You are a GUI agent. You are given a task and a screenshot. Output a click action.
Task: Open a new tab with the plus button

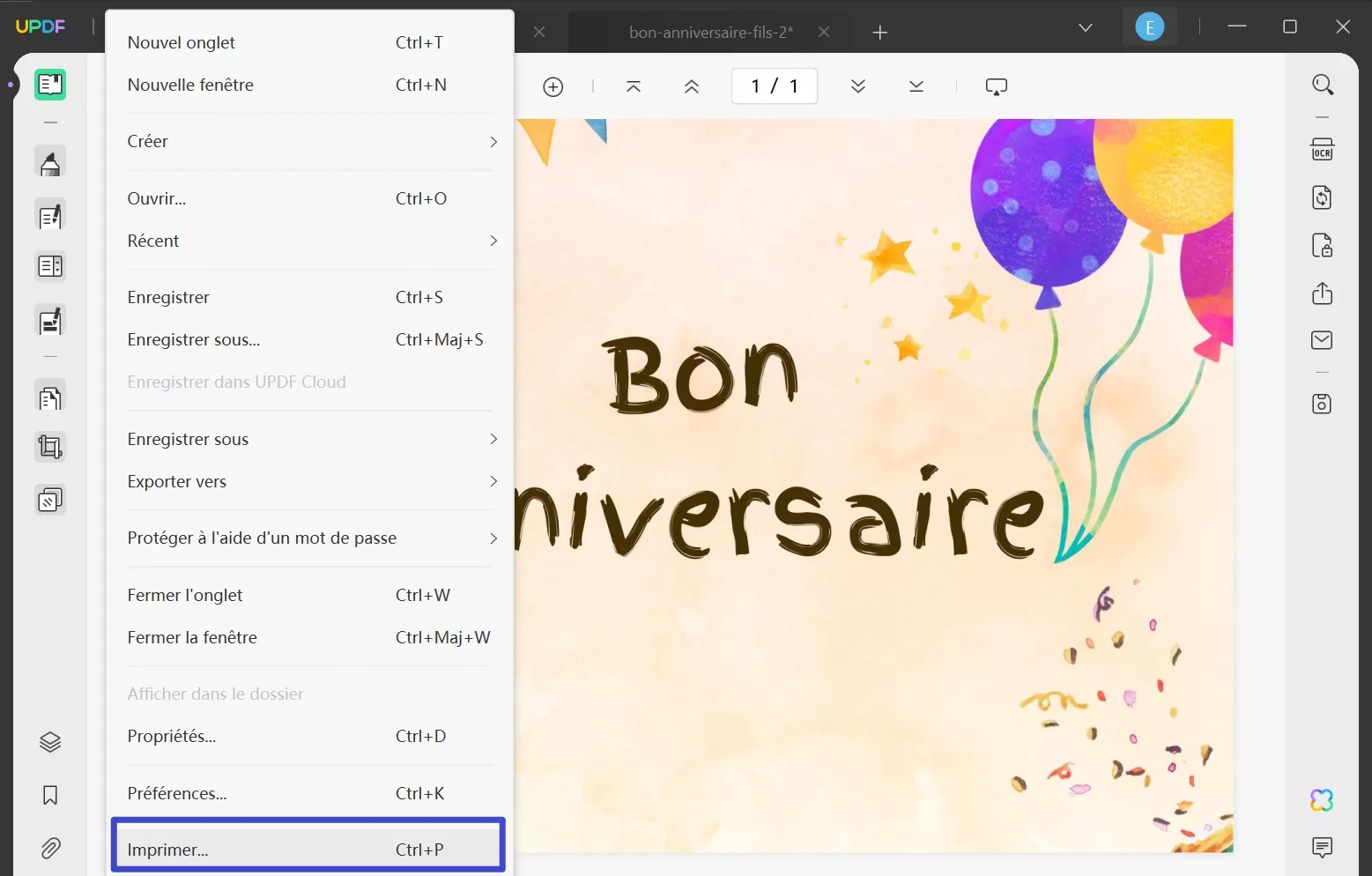pyautogui.click(x=879, y=33)
